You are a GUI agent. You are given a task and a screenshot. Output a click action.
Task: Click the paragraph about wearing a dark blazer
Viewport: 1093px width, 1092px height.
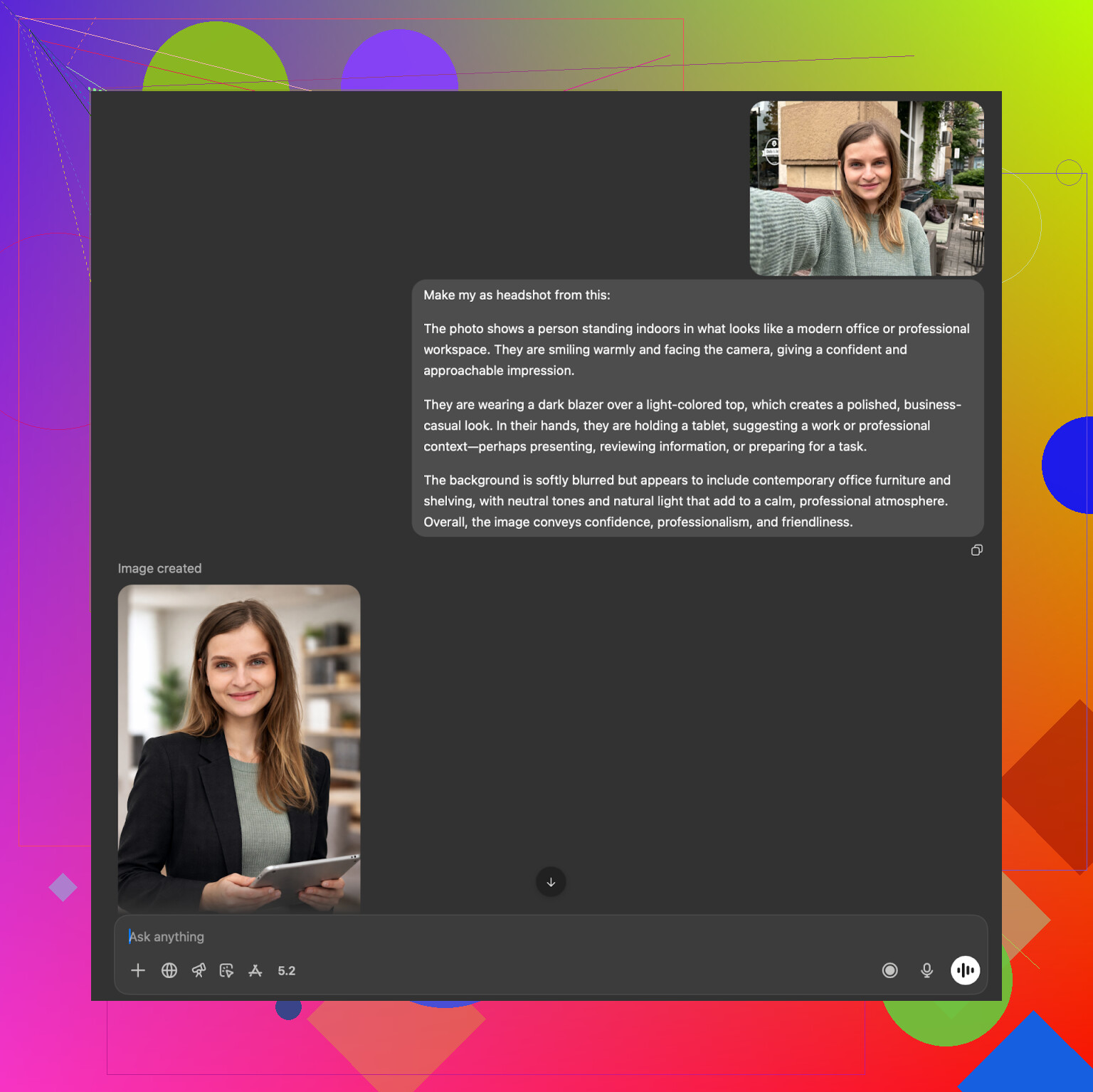pos(692,426)
